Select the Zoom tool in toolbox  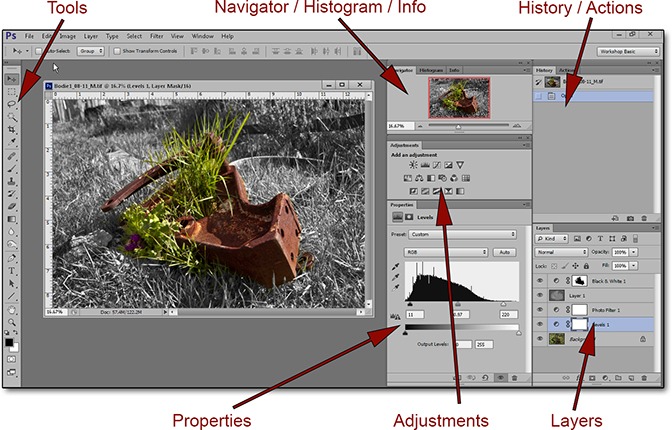point(12,322)
